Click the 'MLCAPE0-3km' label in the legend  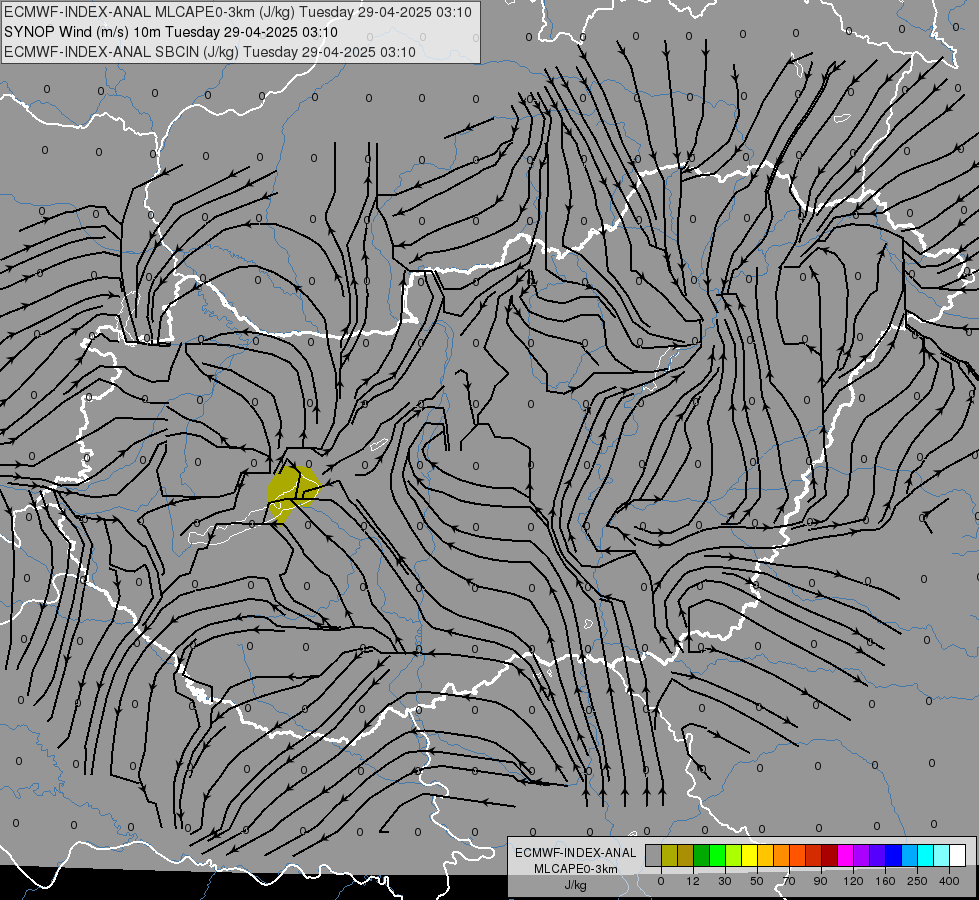coord(575,869)
